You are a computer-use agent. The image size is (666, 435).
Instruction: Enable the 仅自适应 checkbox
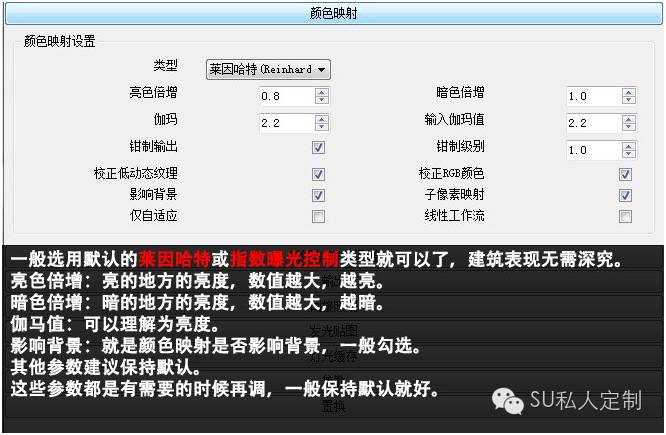(318, 216)
